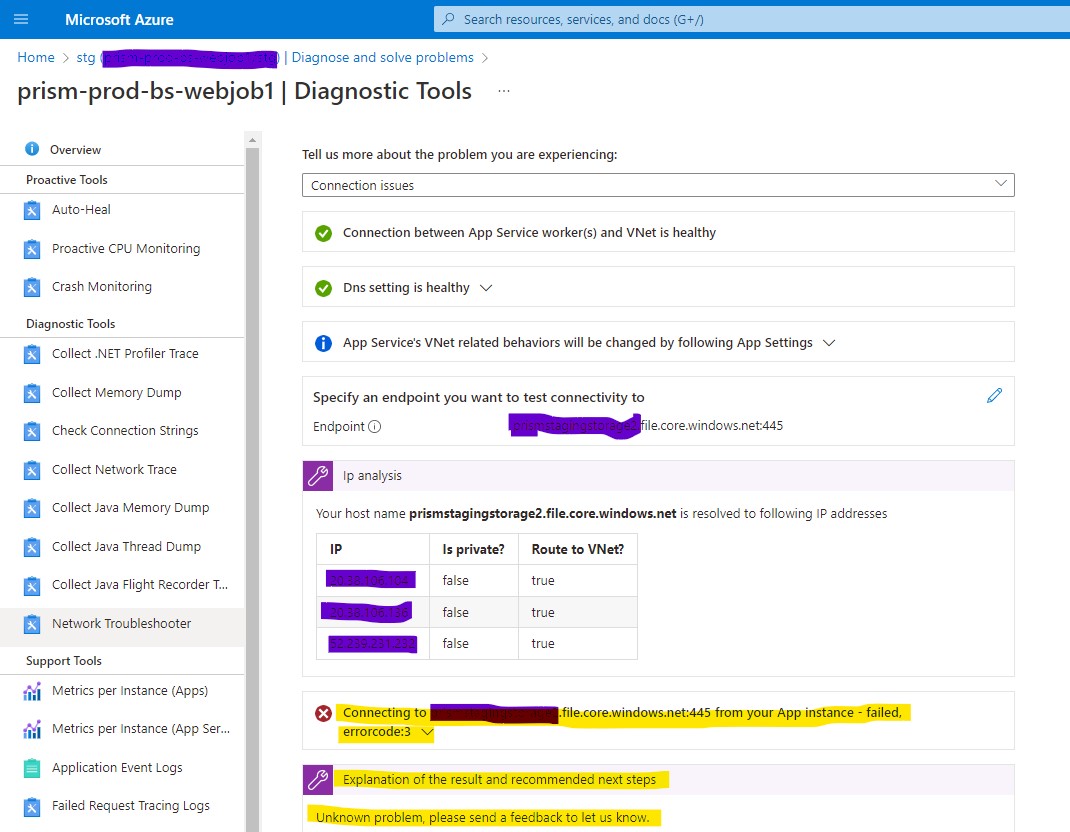Click the pencil edit endpoint icon

[994, 395]
